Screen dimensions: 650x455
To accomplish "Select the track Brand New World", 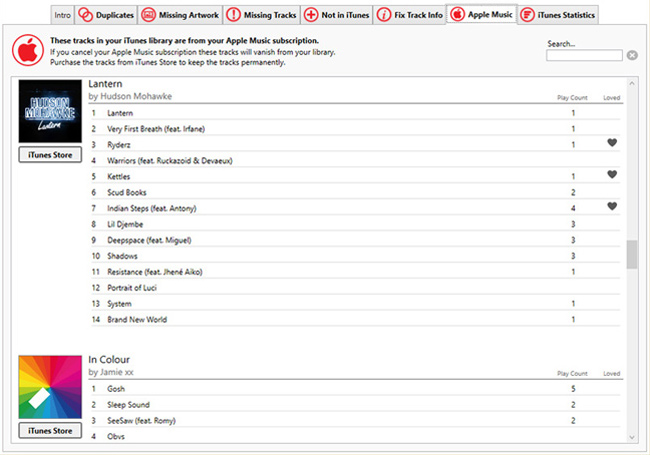I will (x=355, y=319).
